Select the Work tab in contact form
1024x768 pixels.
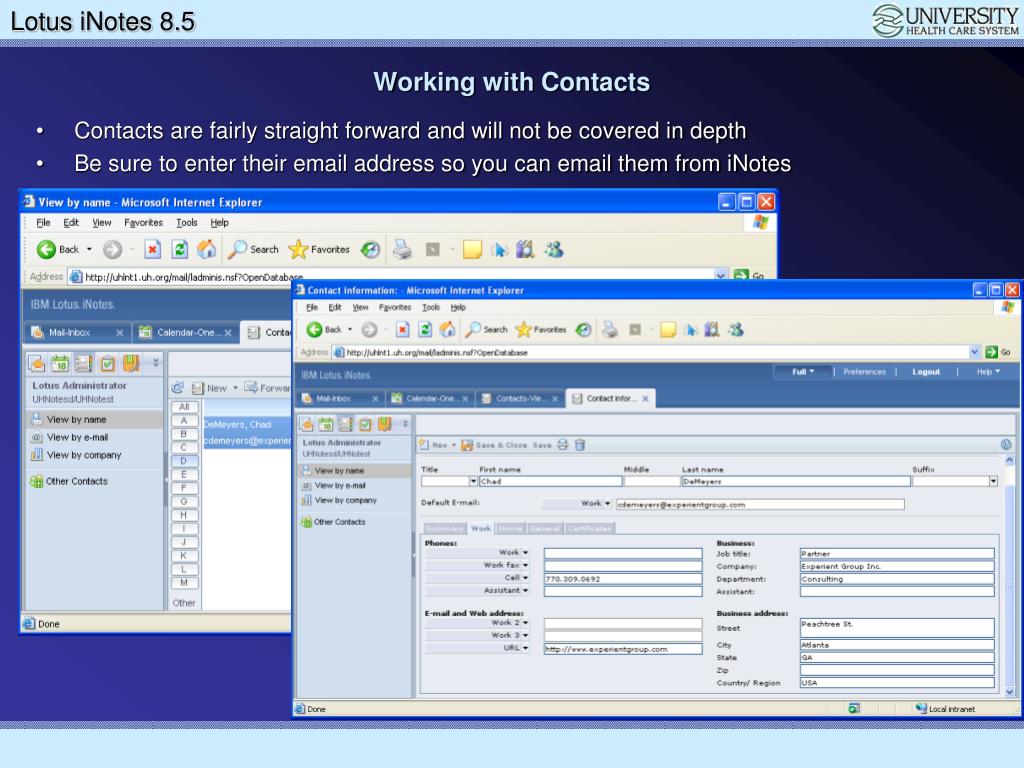click(x=481, y=528)
